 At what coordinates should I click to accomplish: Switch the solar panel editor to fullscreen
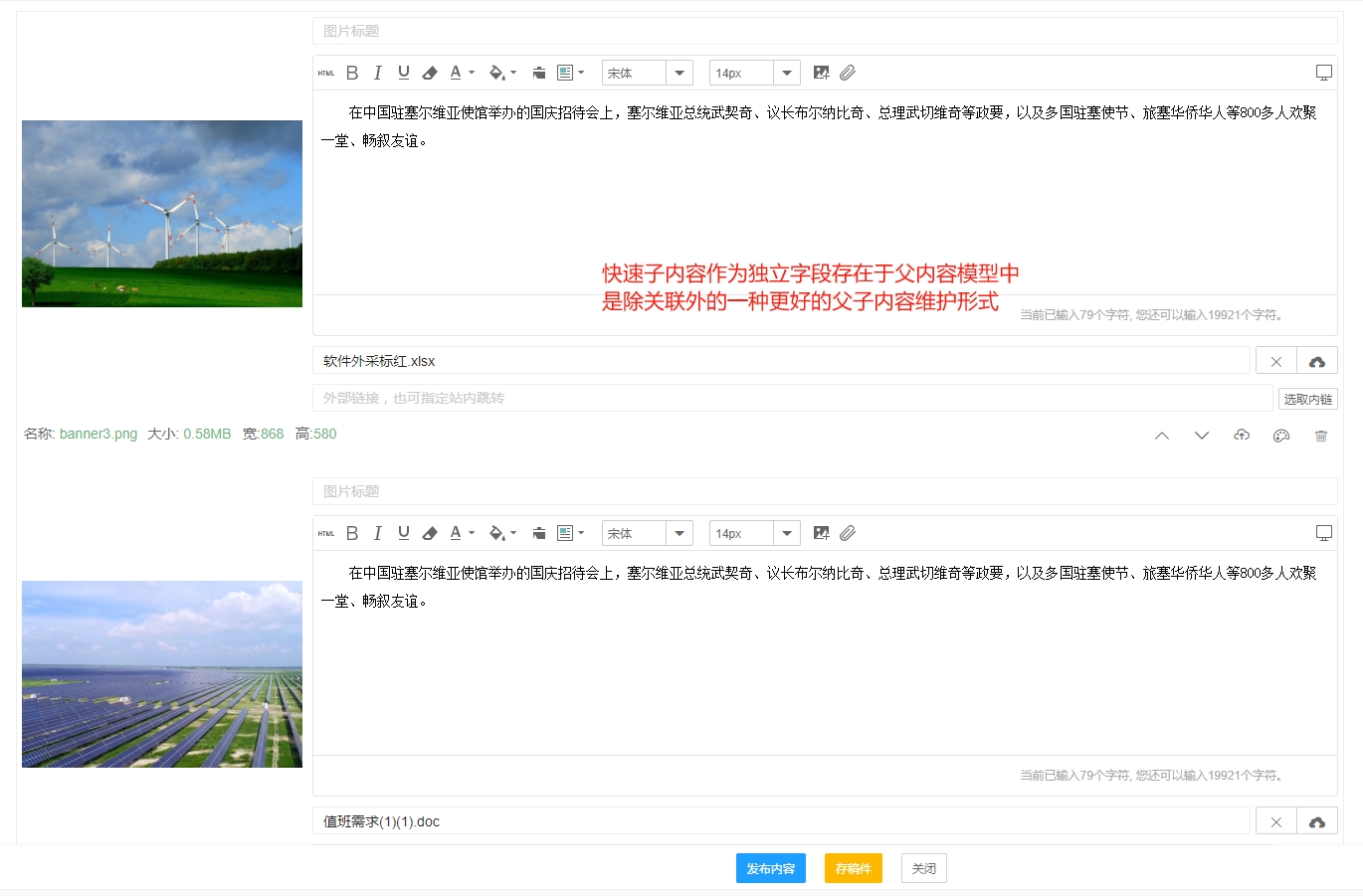click(1324, 533)
